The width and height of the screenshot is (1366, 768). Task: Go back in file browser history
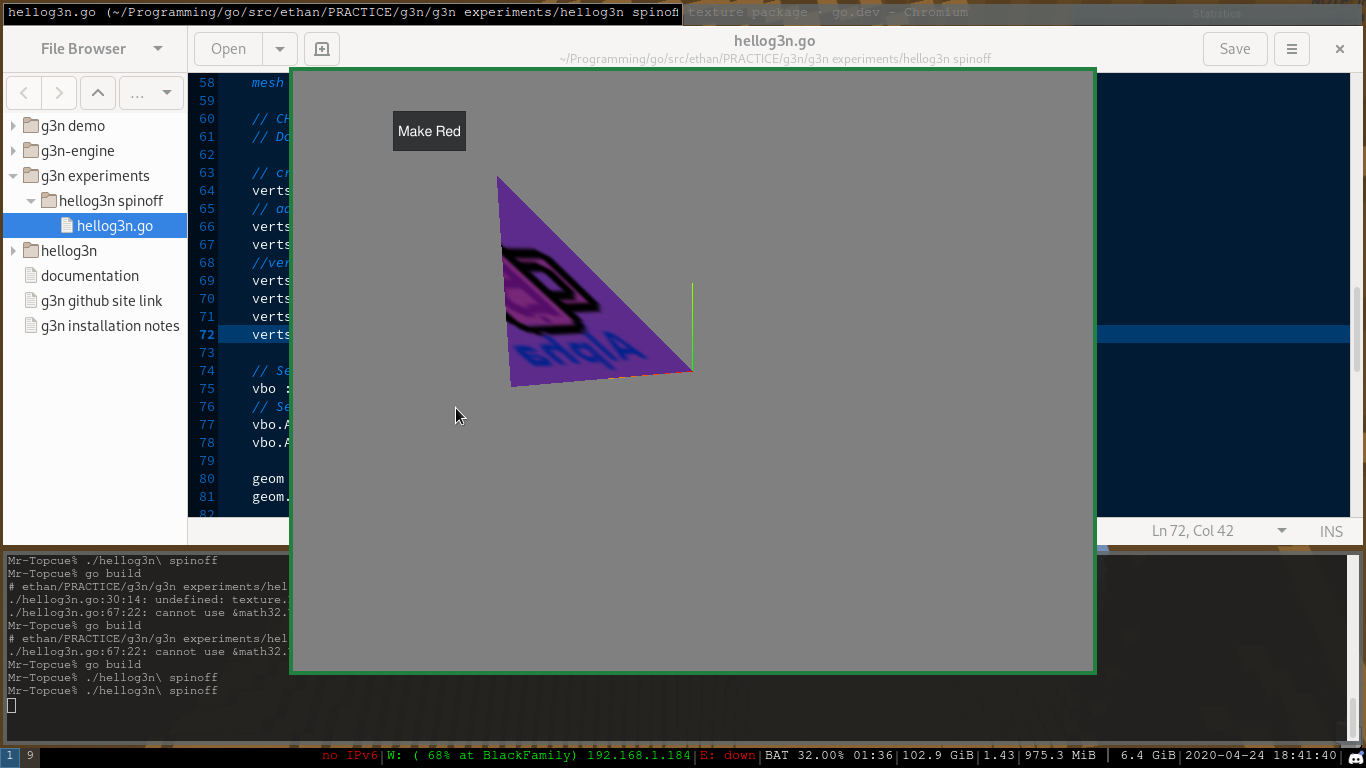pyautogui.click(x=24, y=93)
